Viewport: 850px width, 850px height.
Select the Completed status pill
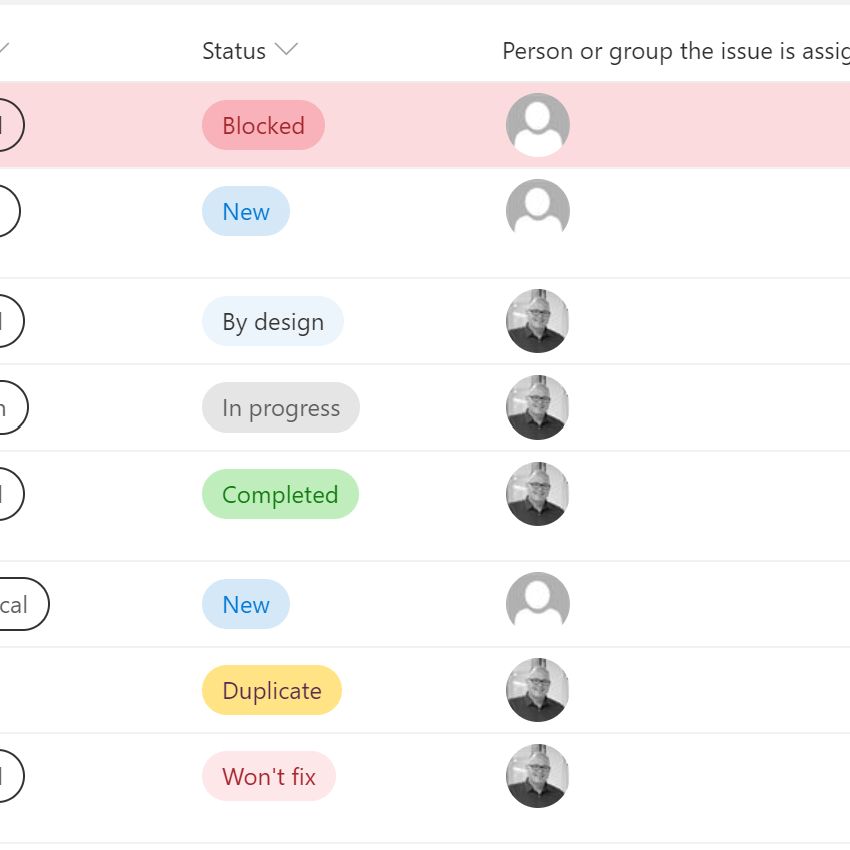click(280, 495)
